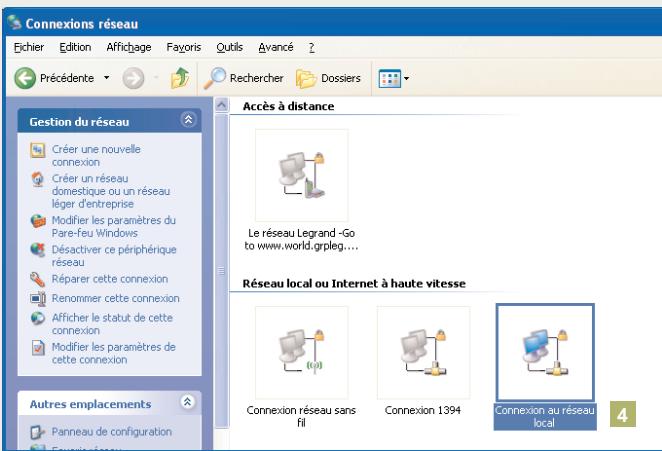Click the disable network device icon
Screen dimensions: 662x451
click(x=38, y=250)
